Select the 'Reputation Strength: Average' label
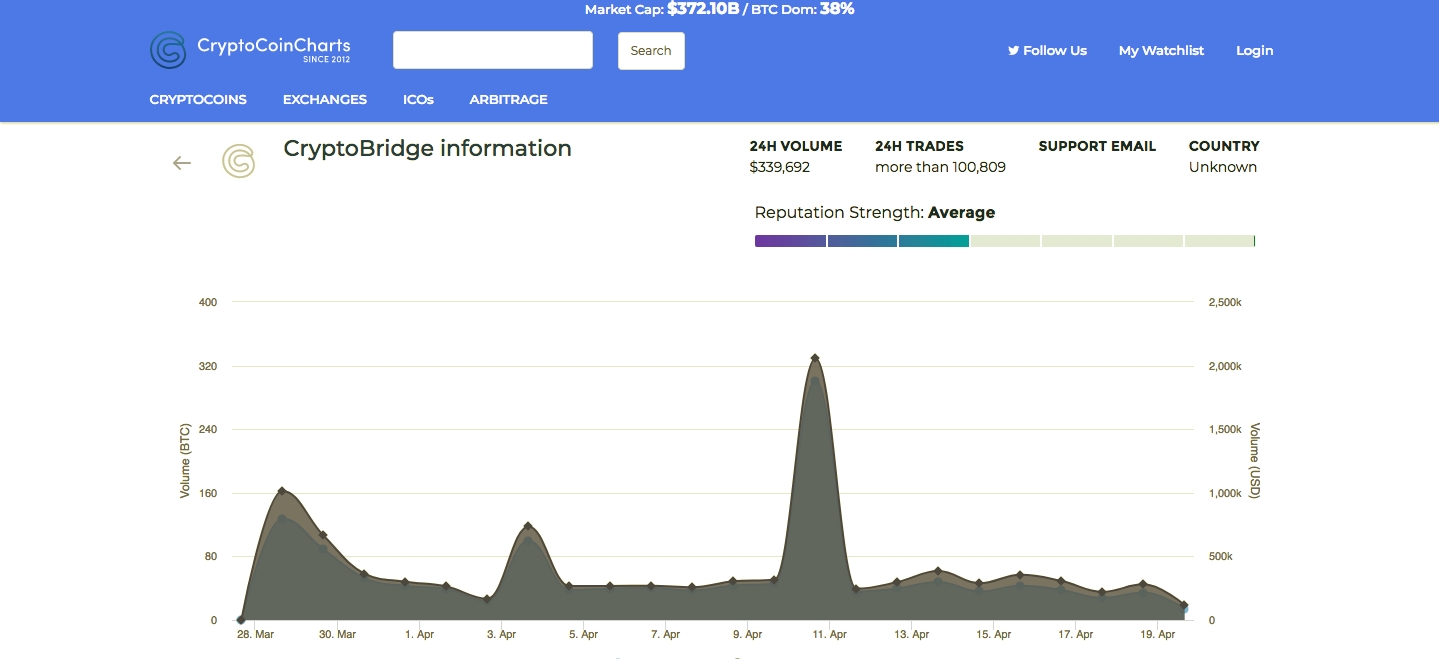This screenshot has height=659, width=1439. pos(875,213)
